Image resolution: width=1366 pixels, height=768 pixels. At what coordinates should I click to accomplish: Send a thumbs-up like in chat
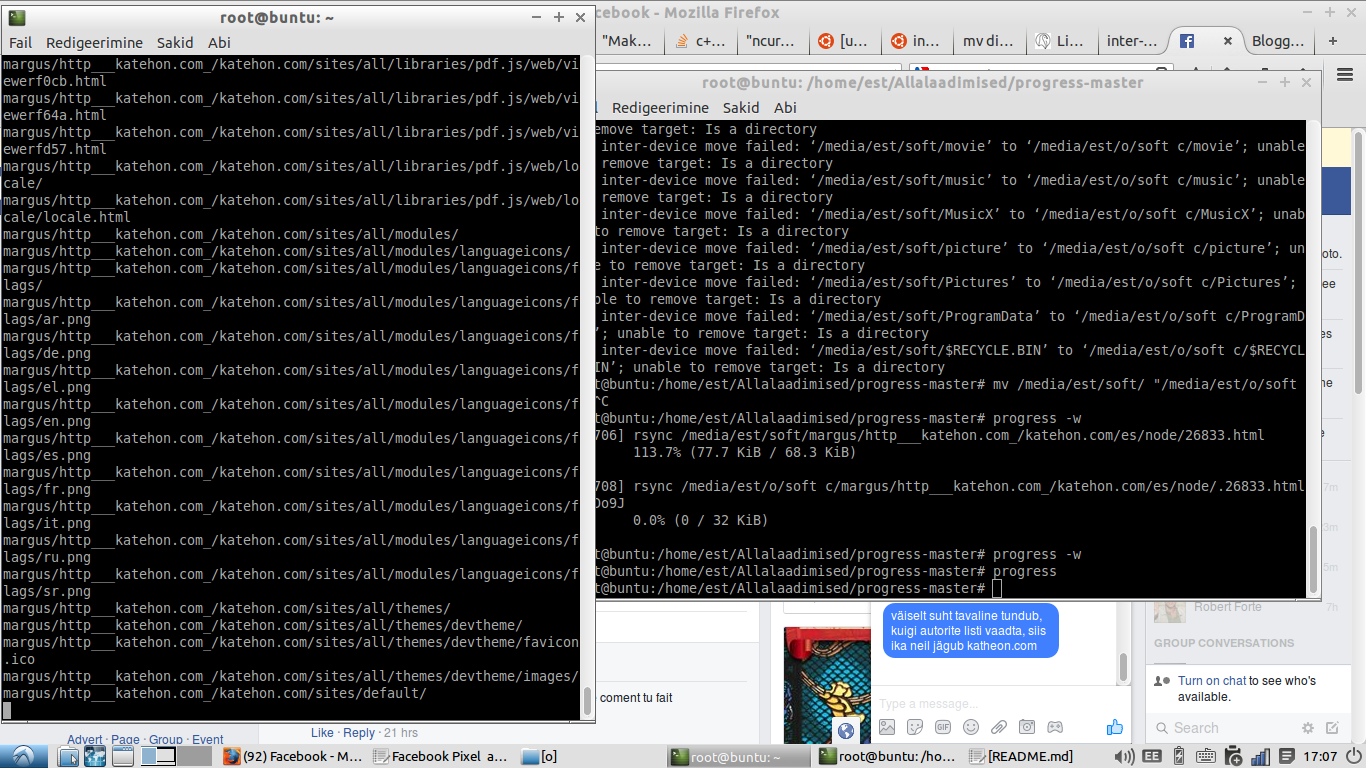(x=1115, y=727)
